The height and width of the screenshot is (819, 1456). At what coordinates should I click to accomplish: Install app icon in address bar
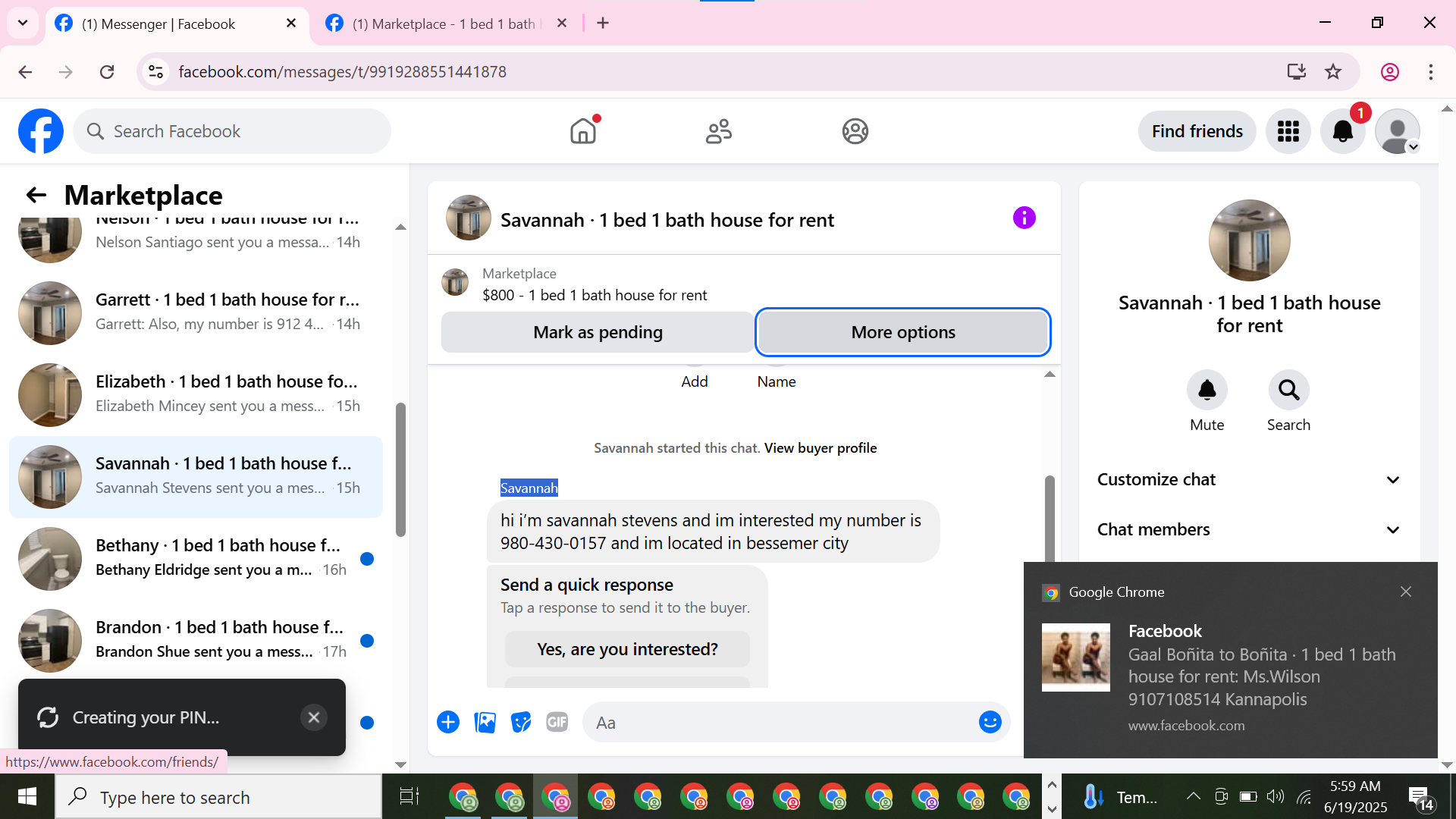[1297, 71]
